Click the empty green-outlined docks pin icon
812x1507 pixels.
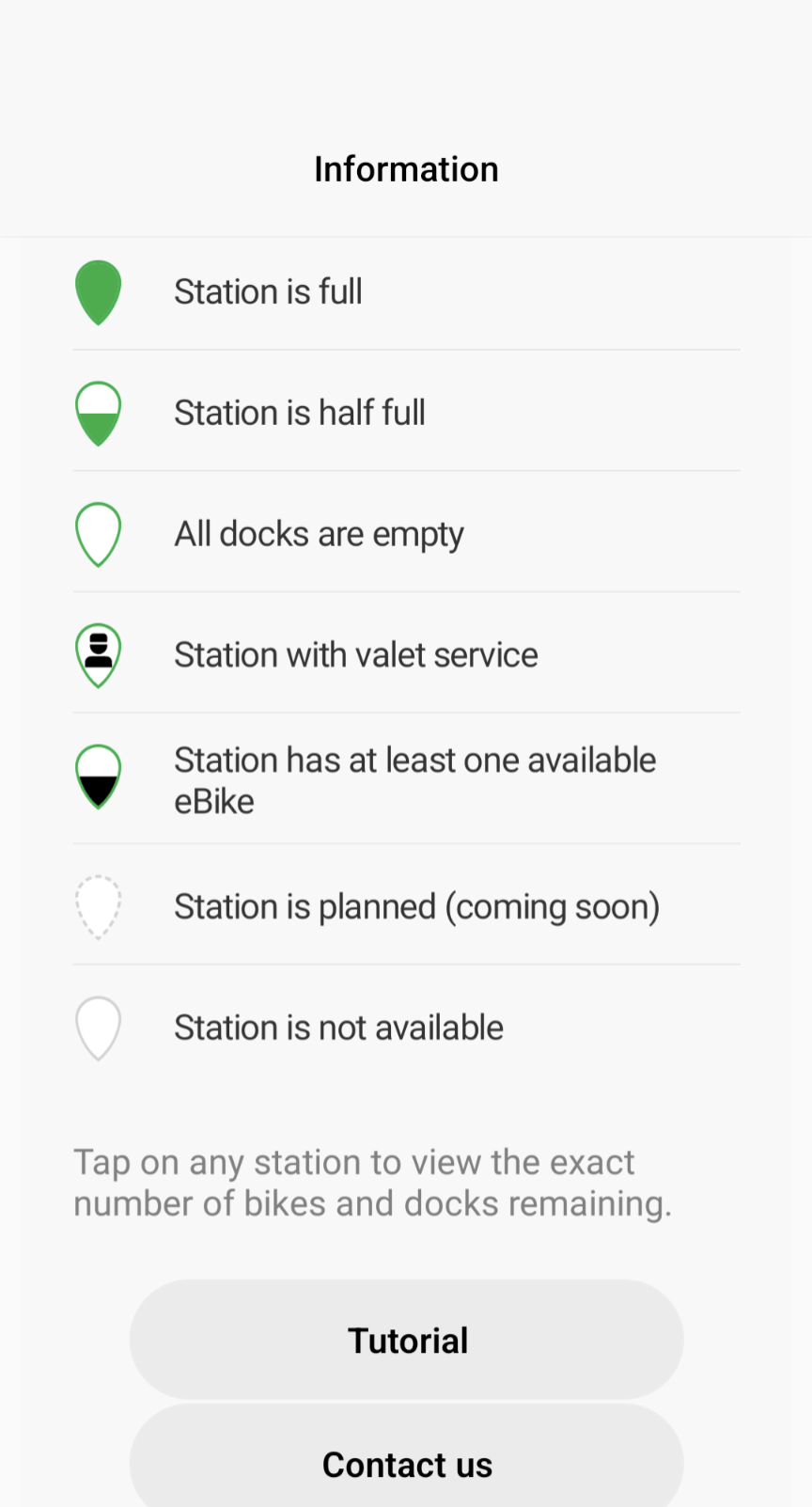[98, 534]
